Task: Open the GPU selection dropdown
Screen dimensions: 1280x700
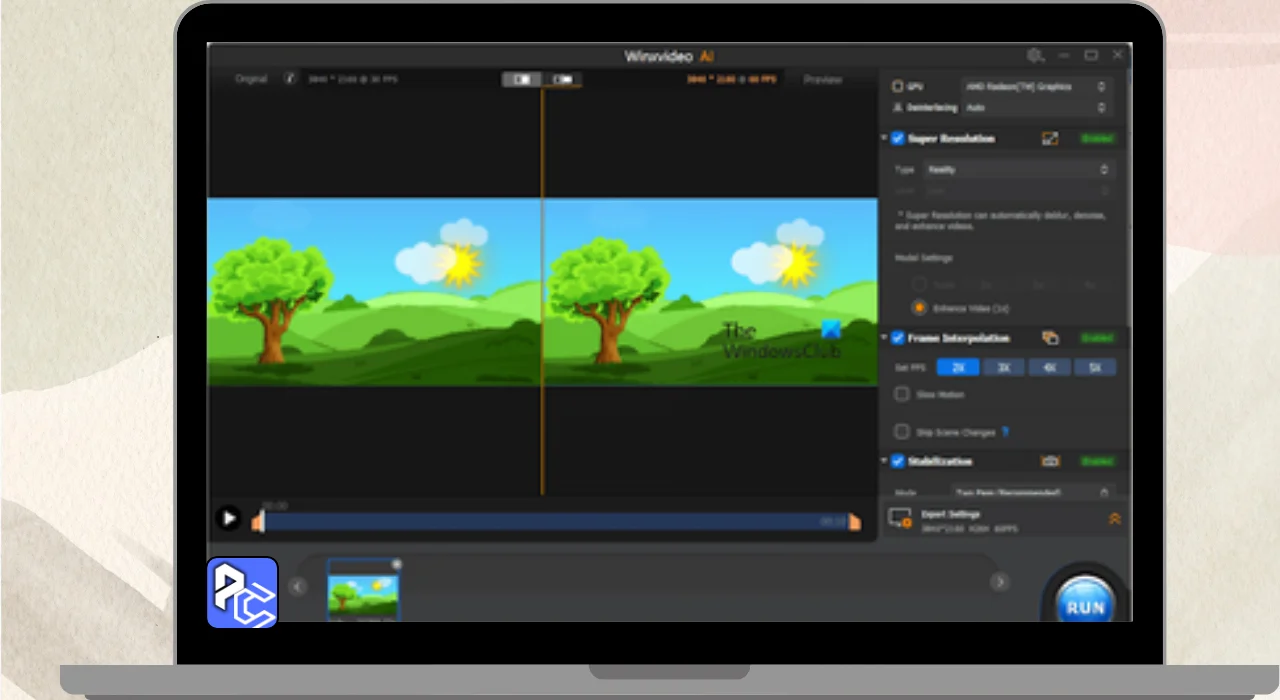Action: 1036,87
